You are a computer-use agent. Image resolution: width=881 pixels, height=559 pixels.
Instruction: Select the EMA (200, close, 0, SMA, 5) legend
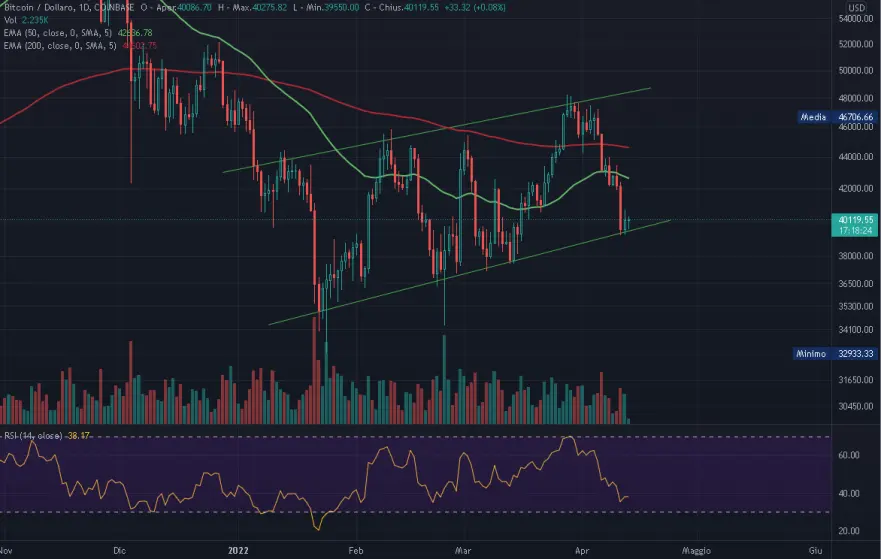[x=80, y=46]
